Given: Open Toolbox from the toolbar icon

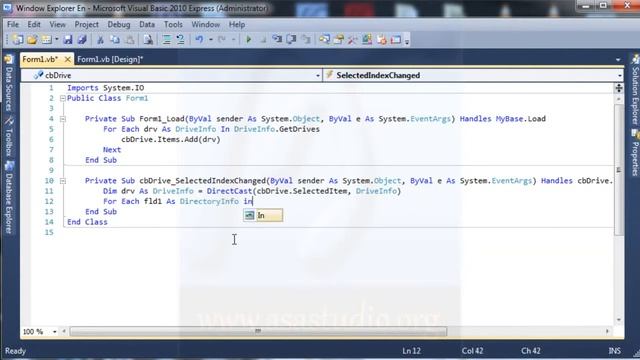Looking at the screenshot, I should (353, 40).
